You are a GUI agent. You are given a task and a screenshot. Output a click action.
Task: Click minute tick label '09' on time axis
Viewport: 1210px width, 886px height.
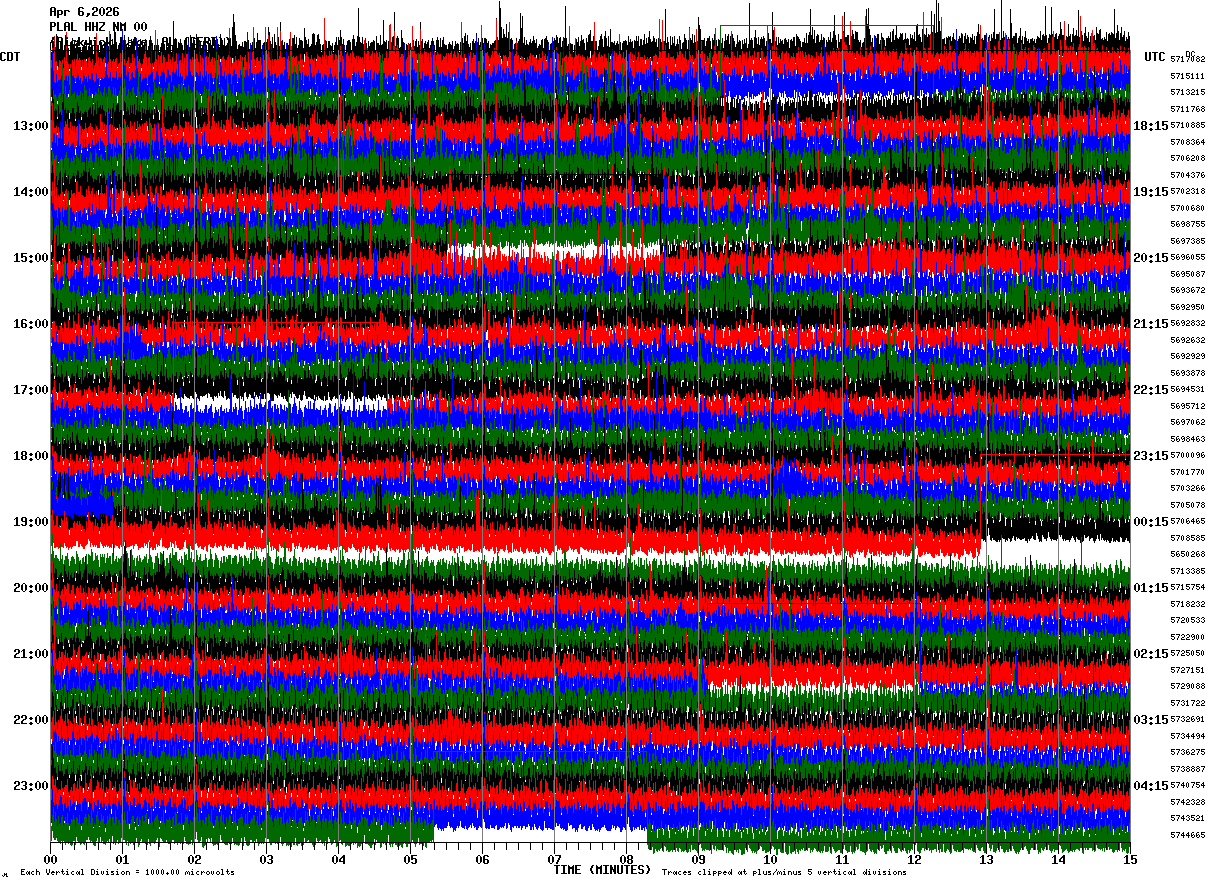click(698, 859)
